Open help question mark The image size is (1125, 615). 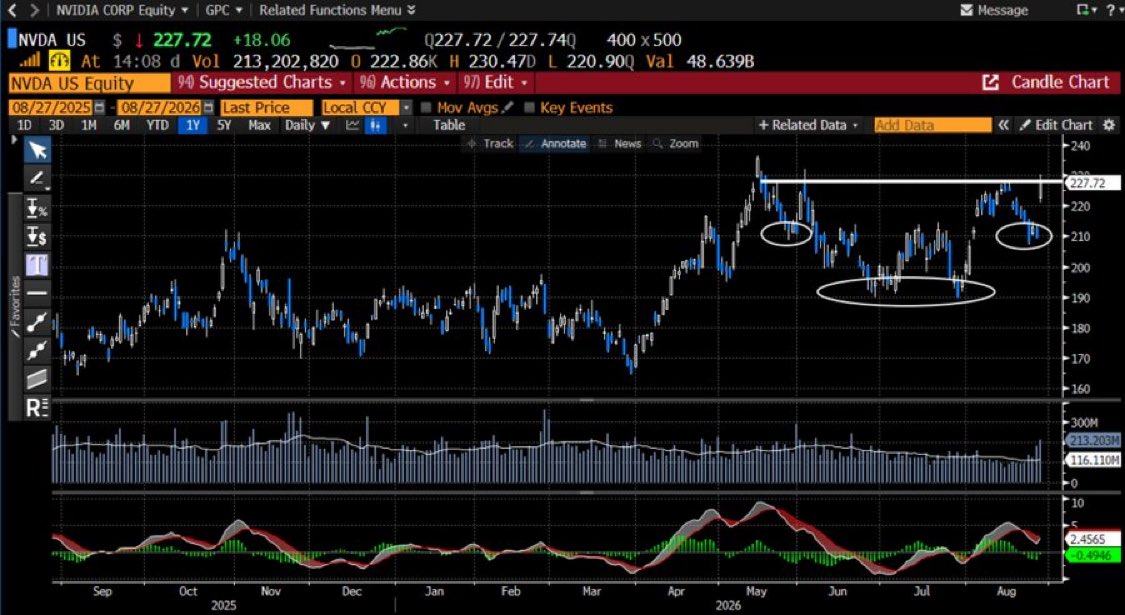(x=1111, y=10)
